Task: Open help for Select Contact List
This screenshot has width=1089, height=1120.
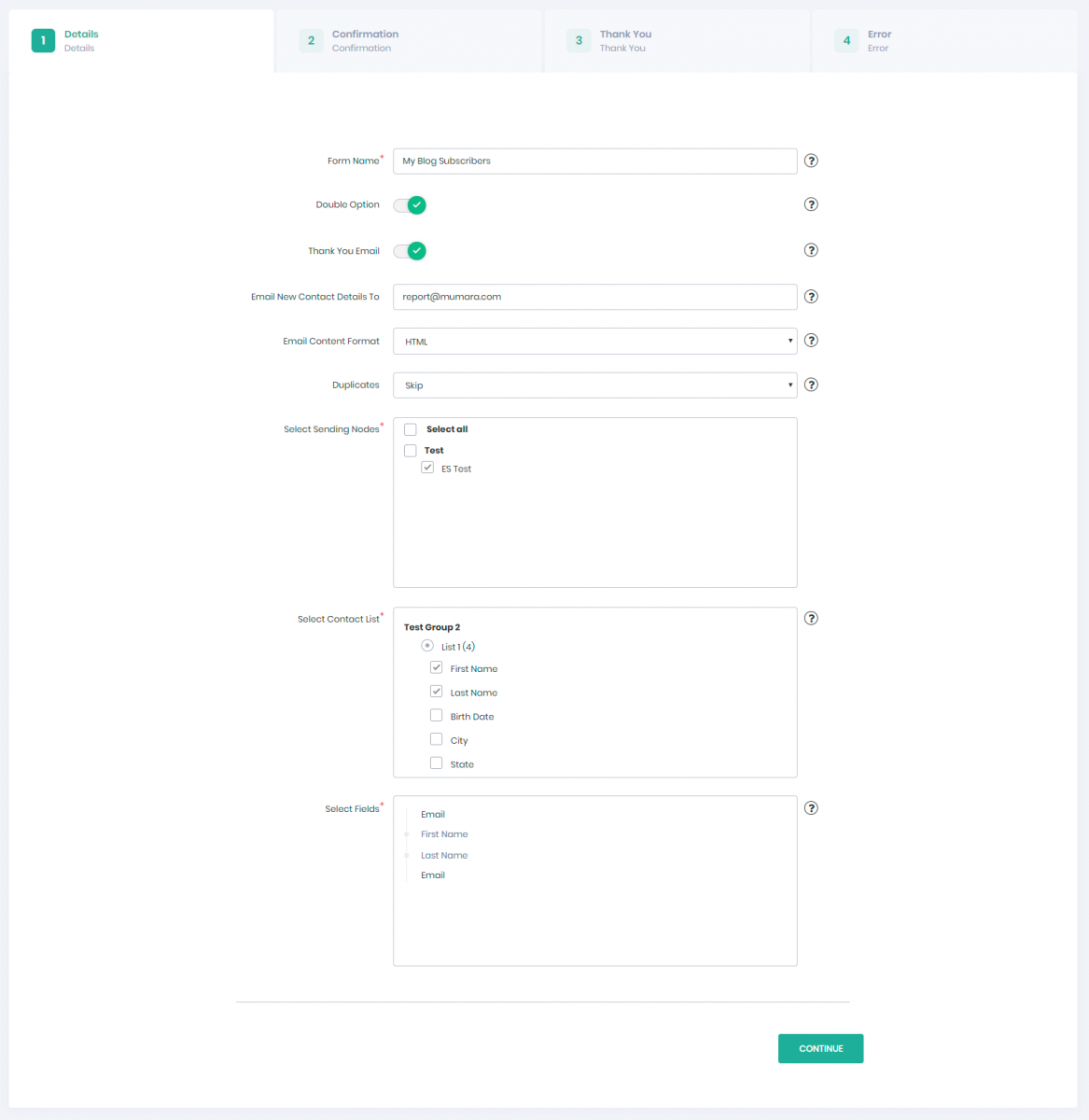Action: [811, 618]
